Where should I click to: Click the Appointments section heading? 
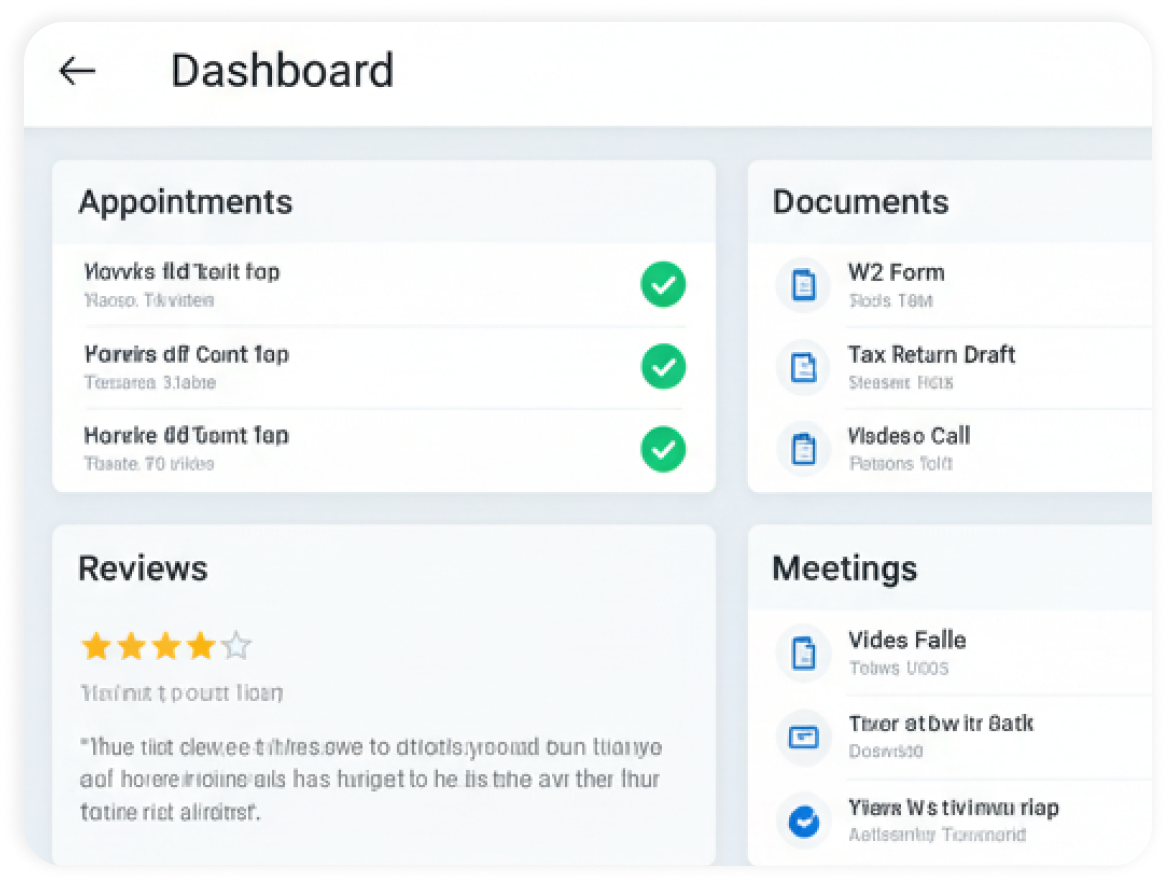(x=186, y=202)
